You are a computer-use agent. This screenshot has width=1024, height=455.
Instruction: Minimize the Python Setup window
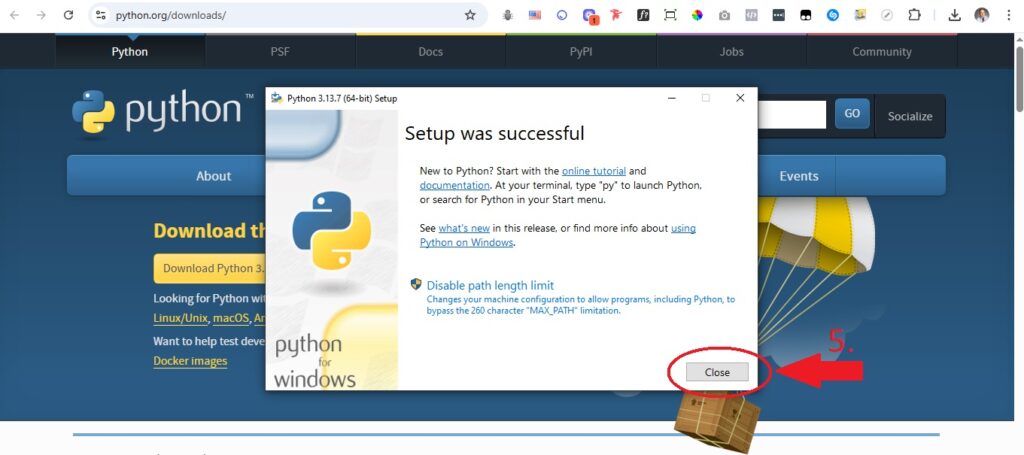(x=672, y=98)
